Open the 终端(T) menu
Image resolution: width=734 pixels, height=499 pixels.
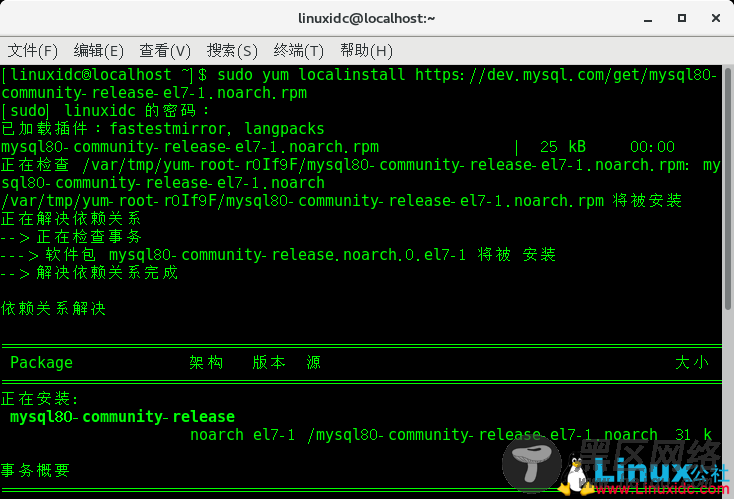point(299,51)
